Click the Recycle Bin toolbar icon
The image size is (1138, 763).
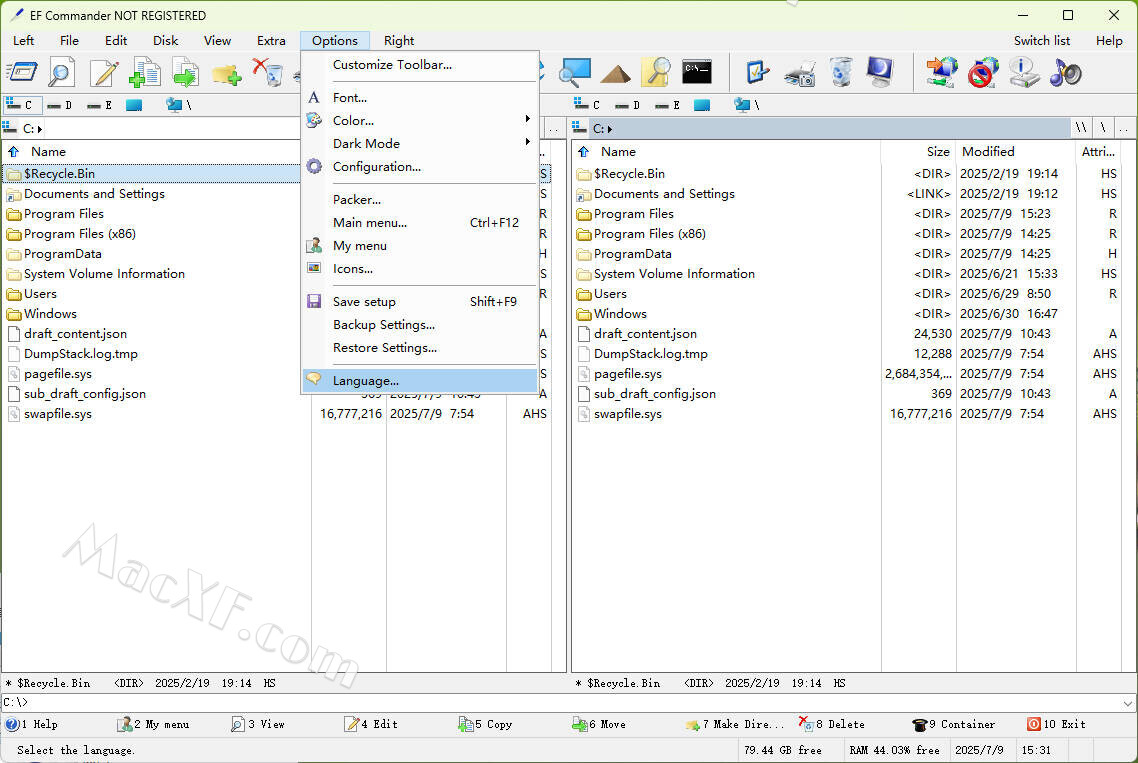click(842, 72)
